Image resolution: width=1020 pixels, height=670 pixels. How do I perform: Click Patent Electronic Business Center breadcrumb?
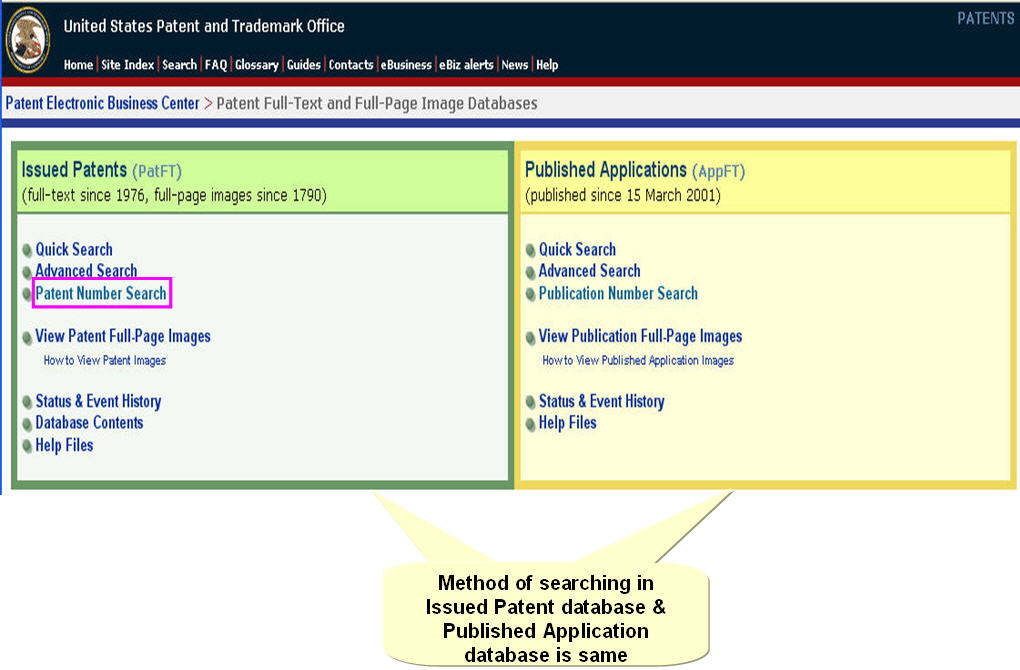102,103
